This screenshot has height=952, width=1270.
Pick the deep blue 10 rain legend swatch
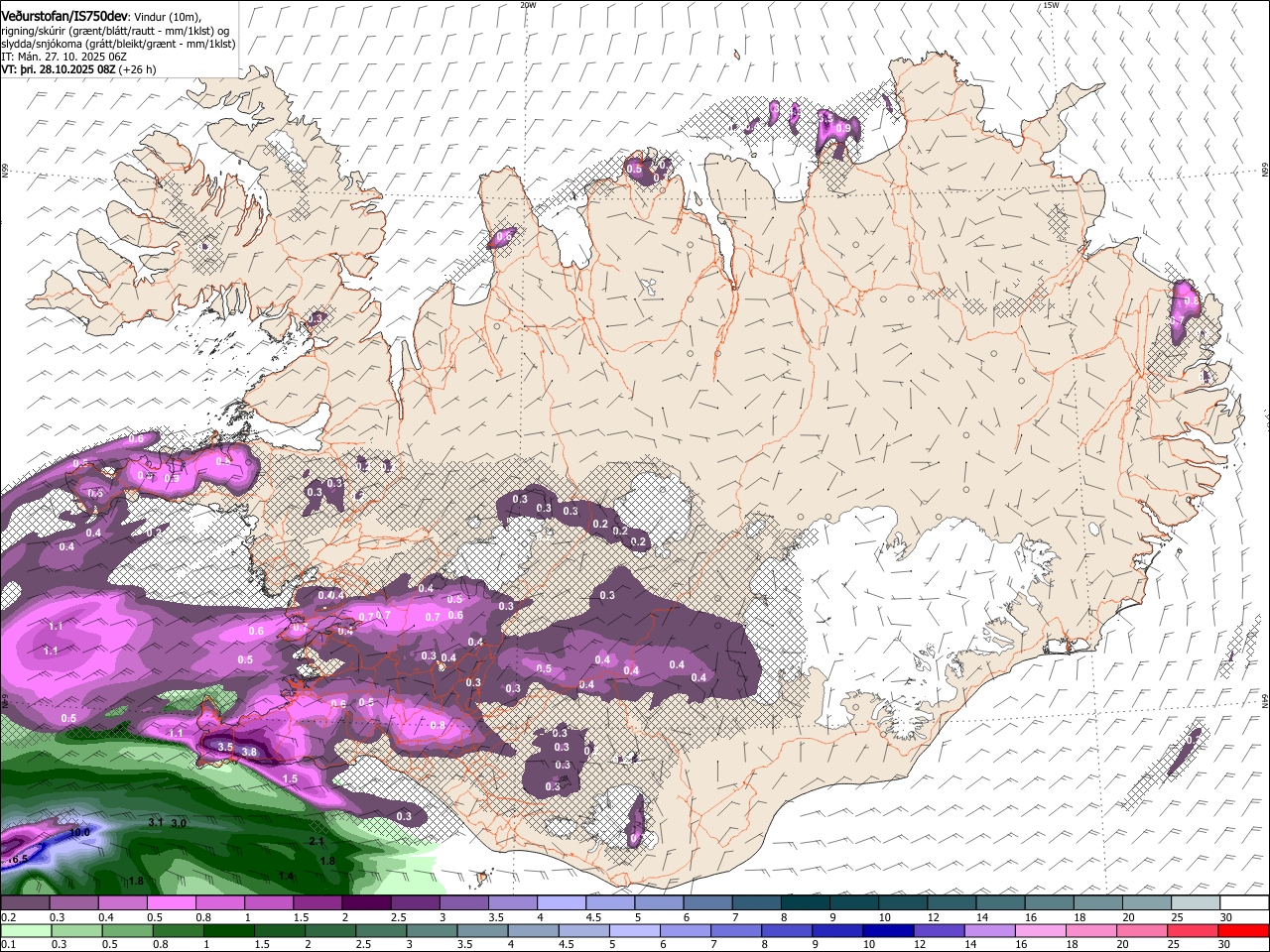point(888,930)
